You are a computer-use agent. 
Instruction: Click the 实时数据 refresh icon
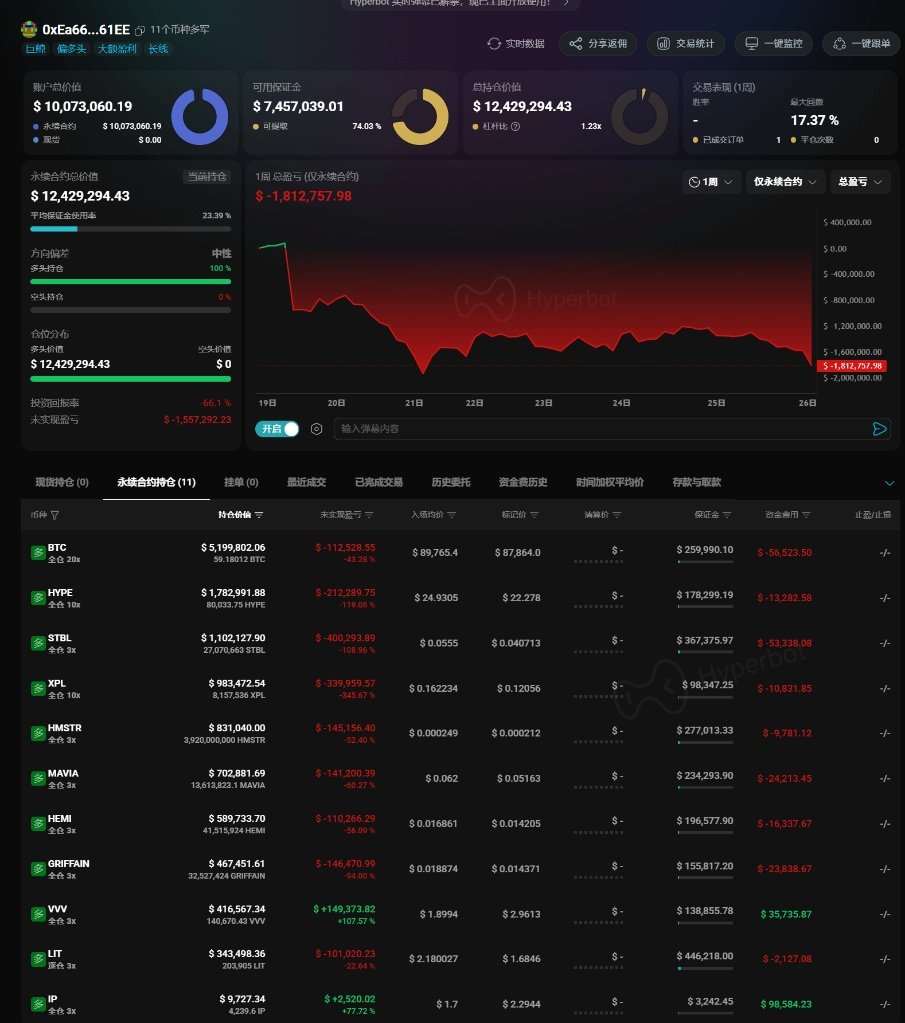(494, 44)
